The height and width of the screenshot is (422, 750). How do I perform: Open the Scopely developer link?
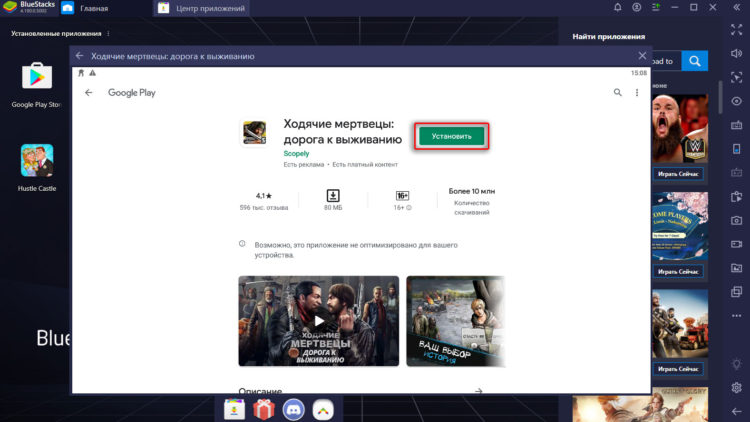tap(296, 154)
